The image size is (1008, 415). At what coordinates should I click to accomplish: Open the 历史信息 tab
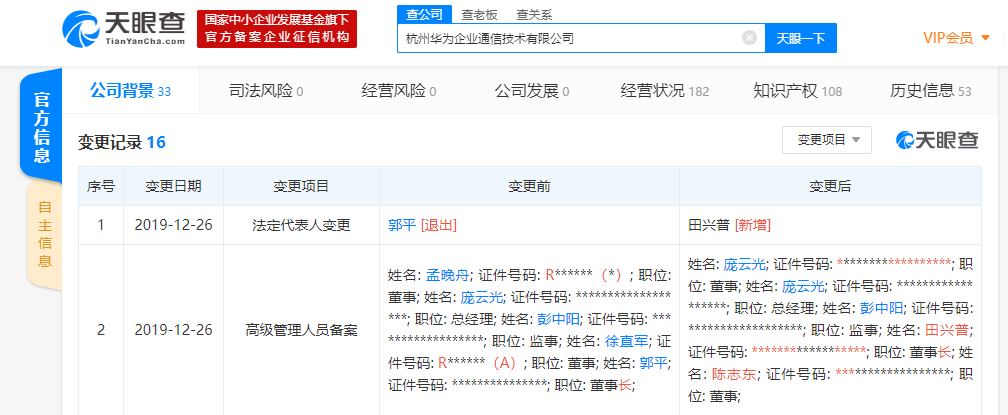[x=930, y=91]
